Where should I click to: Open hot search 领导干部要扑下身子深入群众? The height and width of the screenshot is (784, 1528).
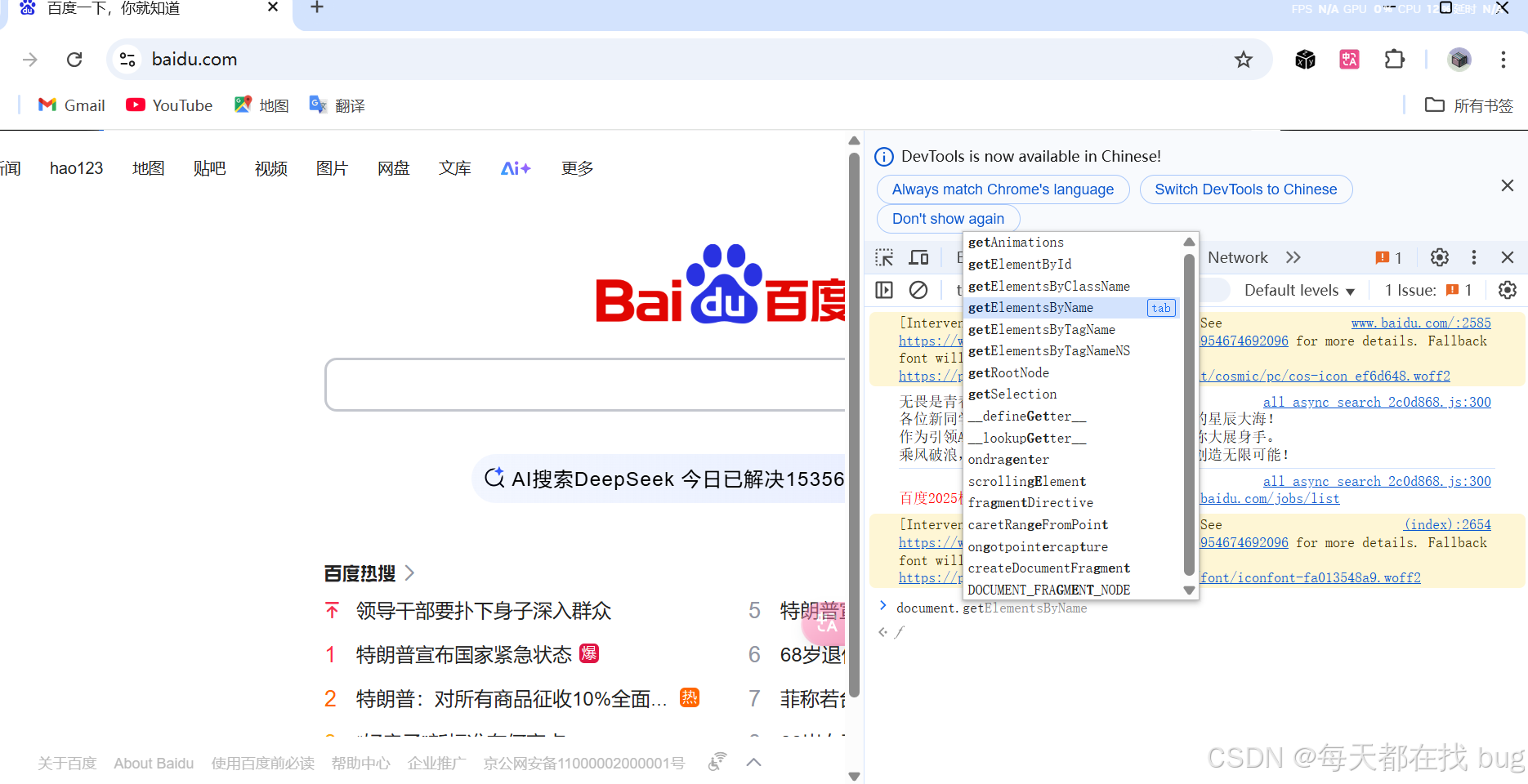coord(484,611)
